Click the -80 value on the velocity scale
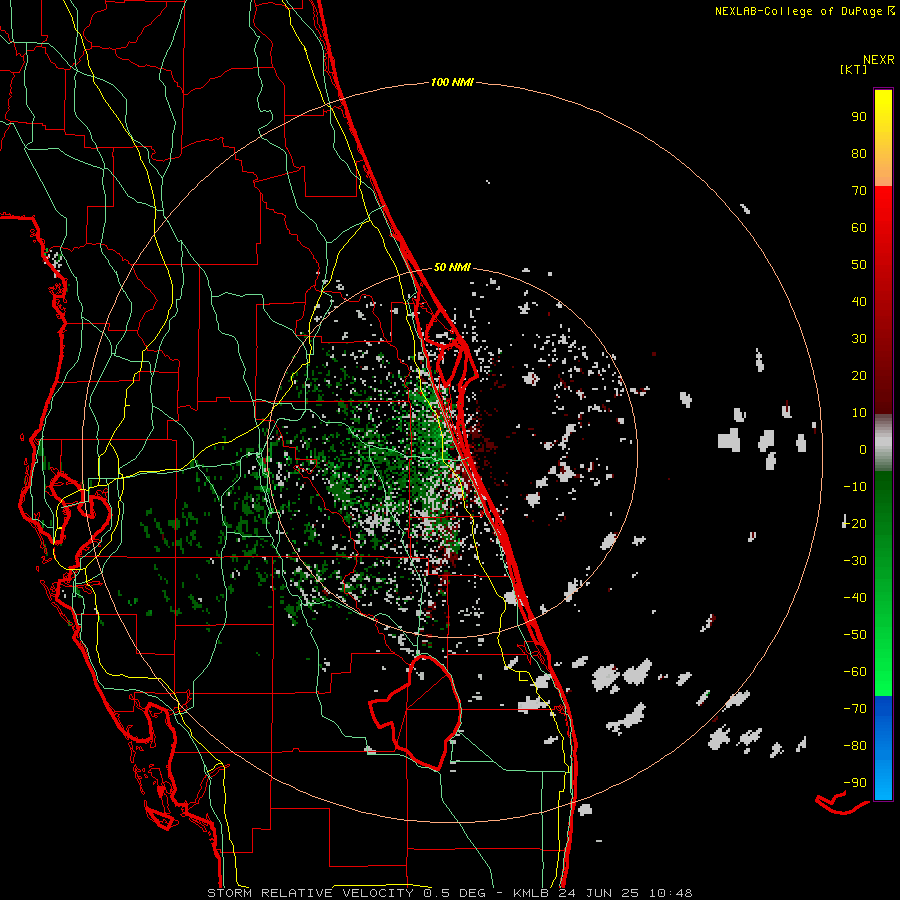 [x=855, y=746]
